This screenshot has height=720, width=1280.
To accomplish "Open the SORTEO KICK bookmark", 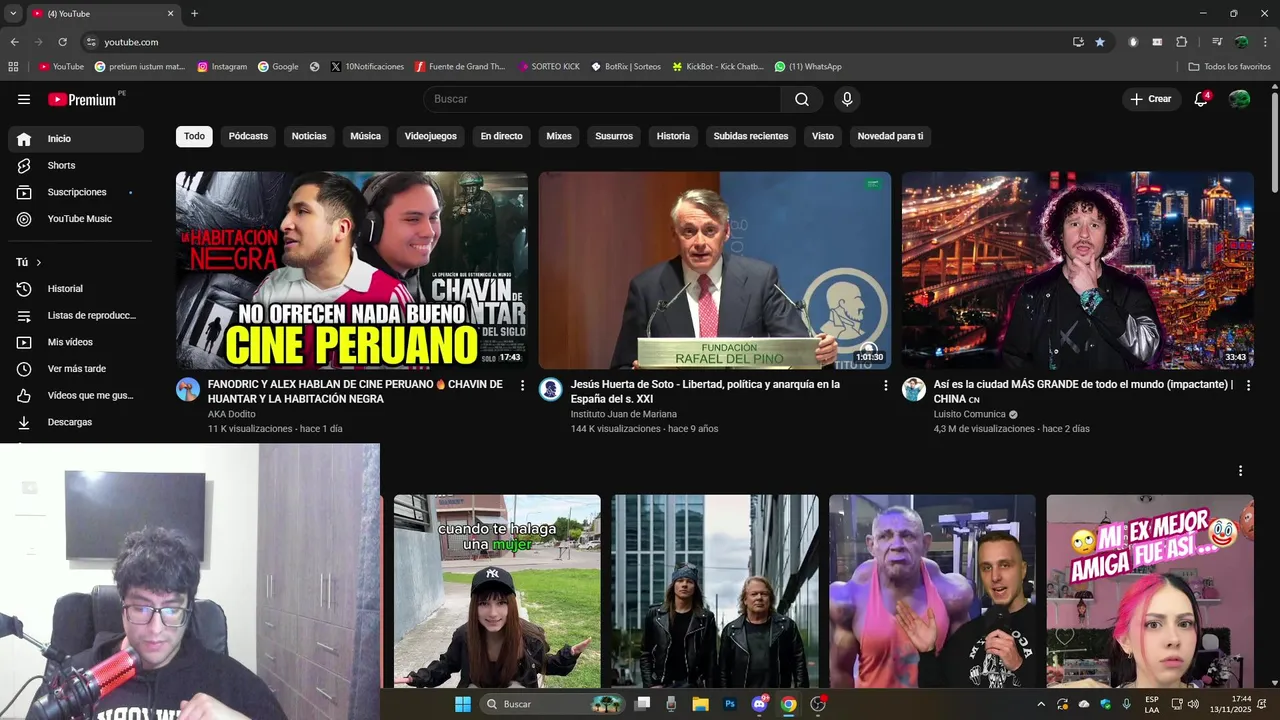I will [549, 67].
